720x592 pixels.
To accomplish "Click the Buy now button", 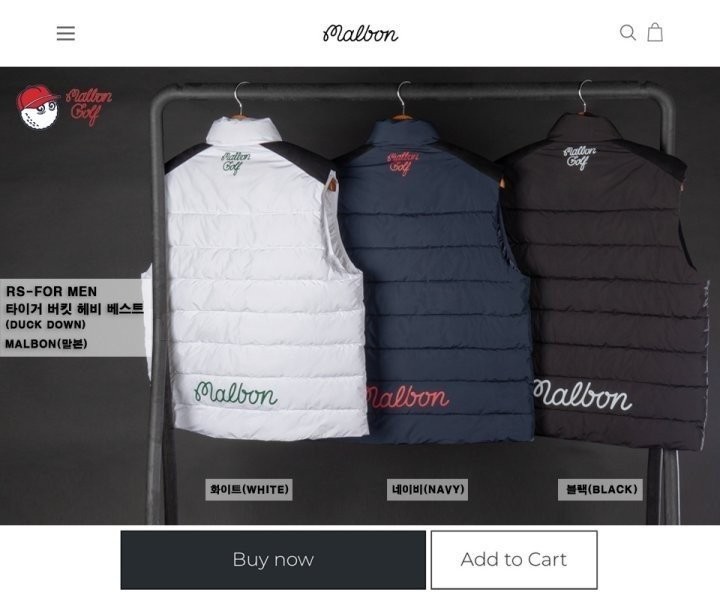I will click(273, 560).
